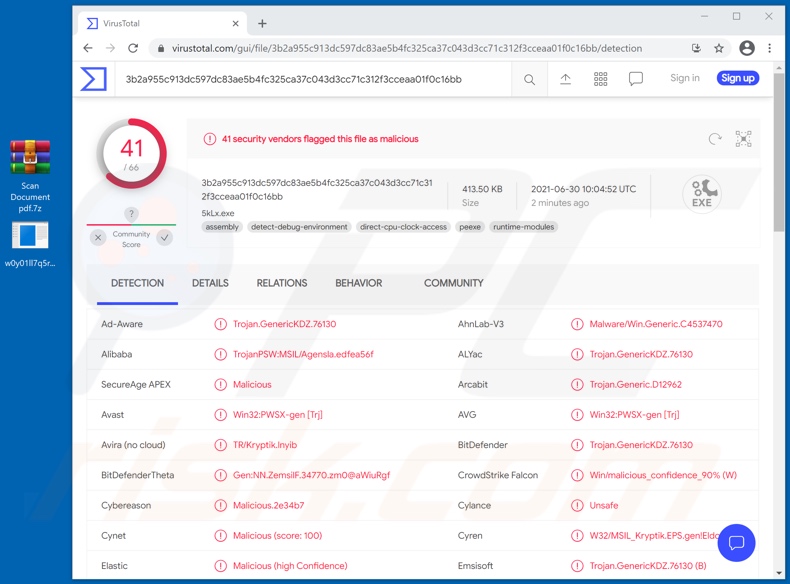Reload the page with browser refresh icon
Image resolution: width=790 pixels, height=584 pixels.
(x=133, y=48)
